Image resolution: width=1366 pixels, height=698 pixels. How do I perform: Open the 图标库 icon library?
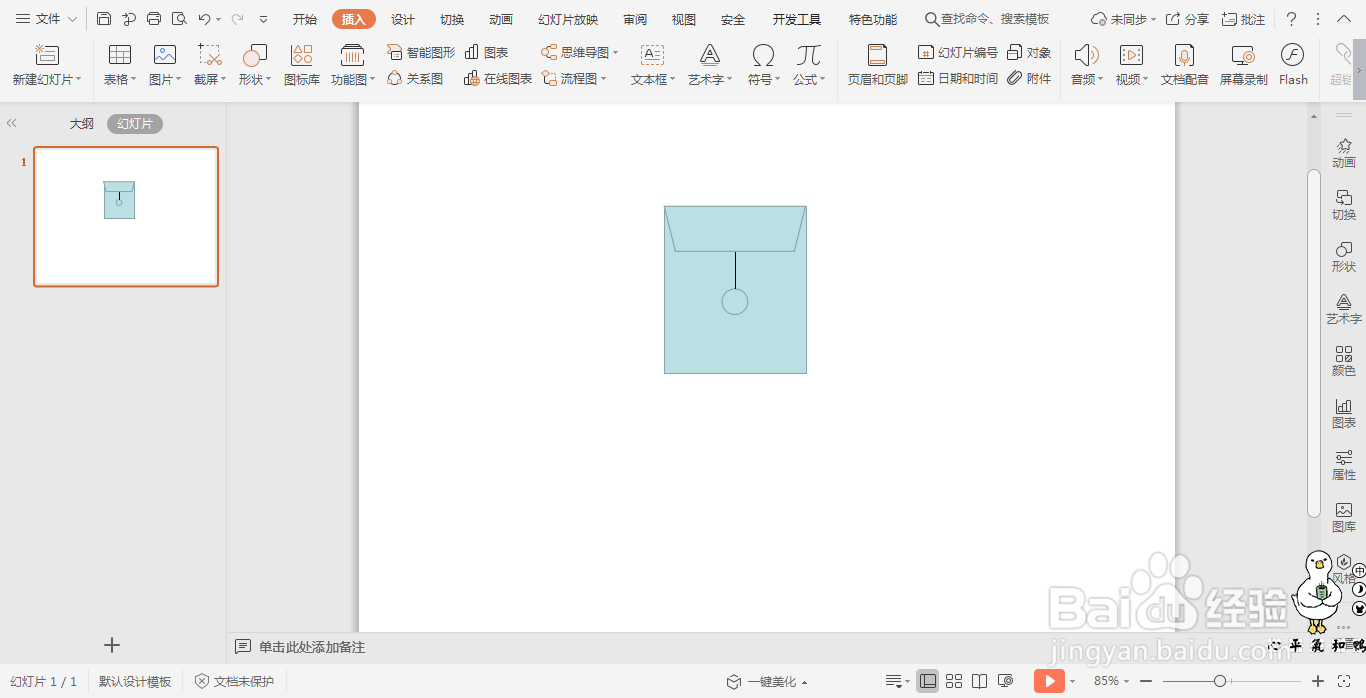pyautogui.click(x=302, y=65)
